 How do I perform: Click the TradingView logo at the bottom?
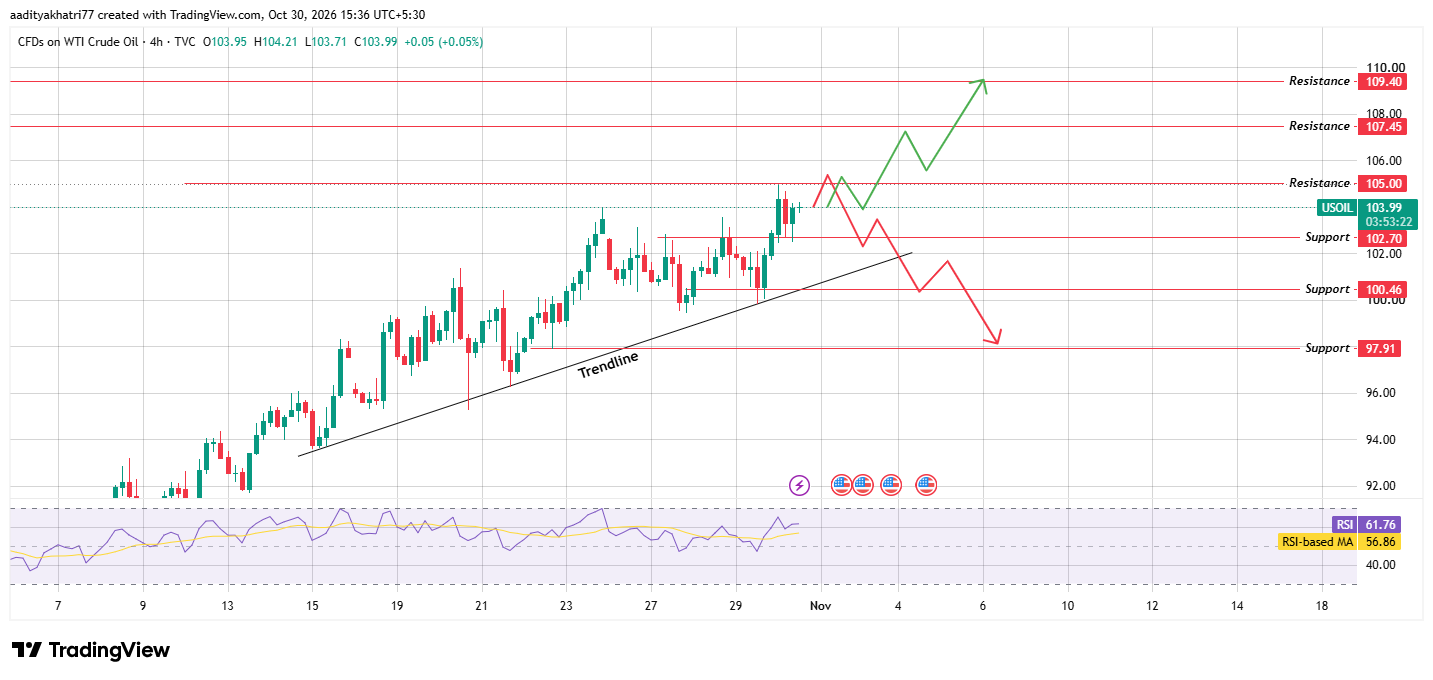[90, 650]
